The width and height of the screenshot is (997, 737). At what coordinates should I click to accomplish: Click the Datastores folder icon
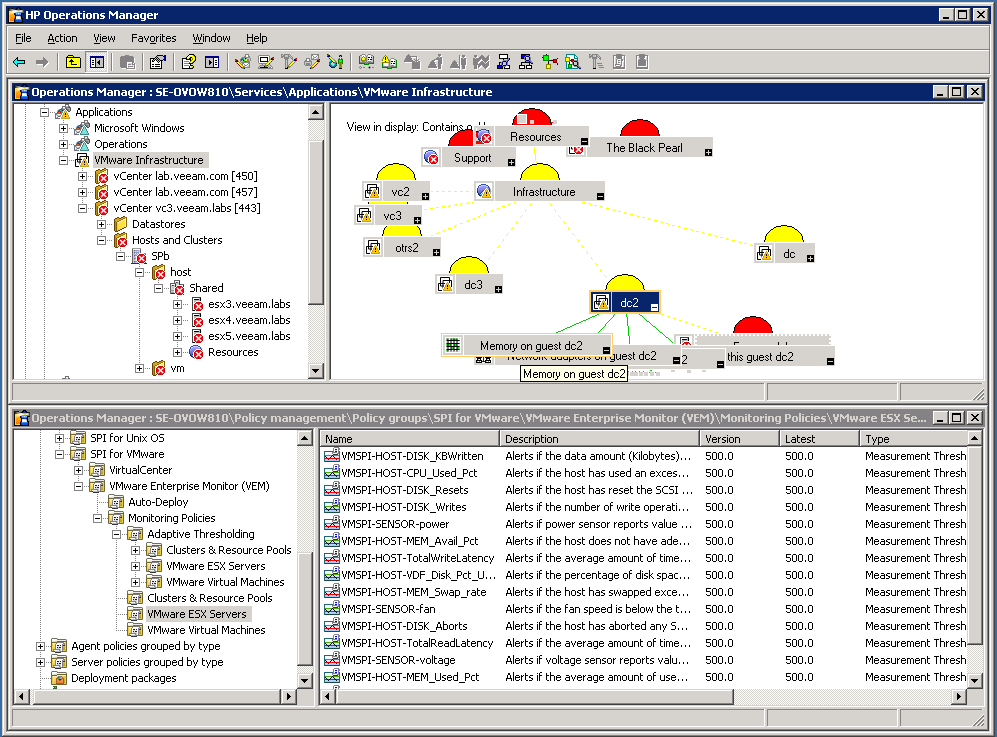click(121, 224)
